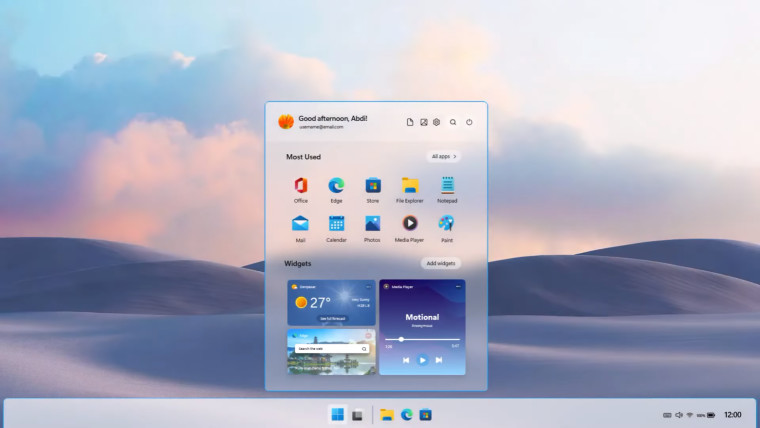Open Media Player app in Most Used
Image resolution: width=760 pixels, height=428 pixels.
point(410,229)
